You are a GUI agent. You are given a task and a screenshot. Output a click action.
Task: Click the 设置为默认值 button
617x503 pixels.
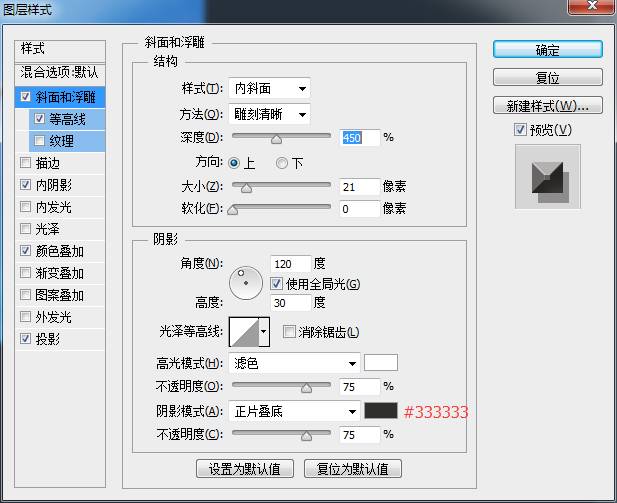244,468
